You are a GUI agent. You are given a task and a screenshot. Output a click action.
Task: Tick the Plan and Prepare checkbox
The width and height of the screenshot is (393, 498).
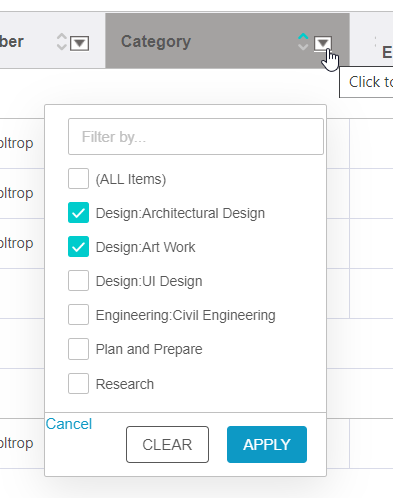click(78, 349)
